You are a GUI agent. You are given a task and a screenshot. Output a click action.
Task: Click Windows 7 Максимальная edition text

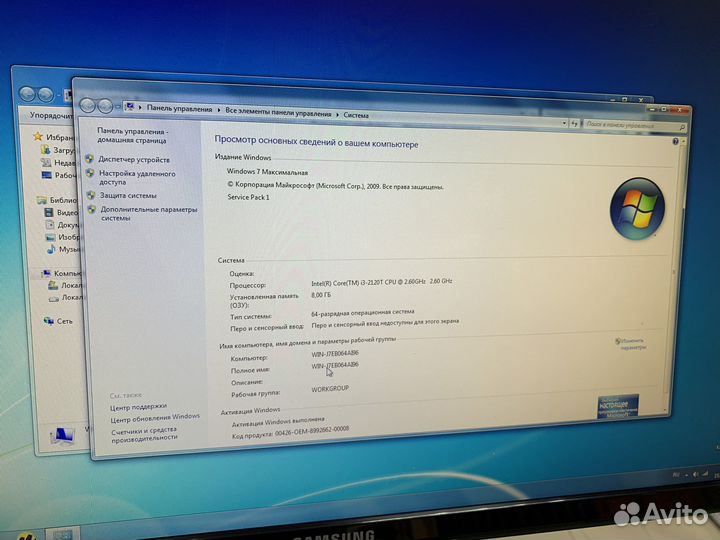point(267,172)
